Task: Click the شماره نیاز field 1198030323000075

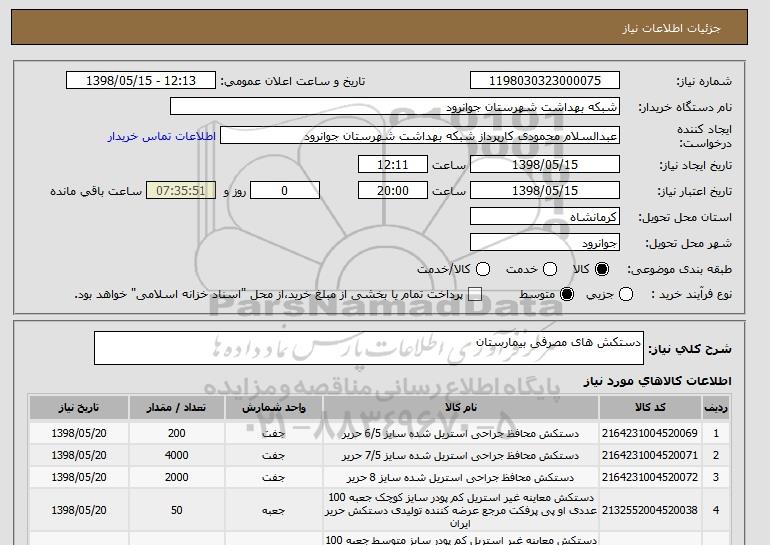Action: (x=545, y=81)
